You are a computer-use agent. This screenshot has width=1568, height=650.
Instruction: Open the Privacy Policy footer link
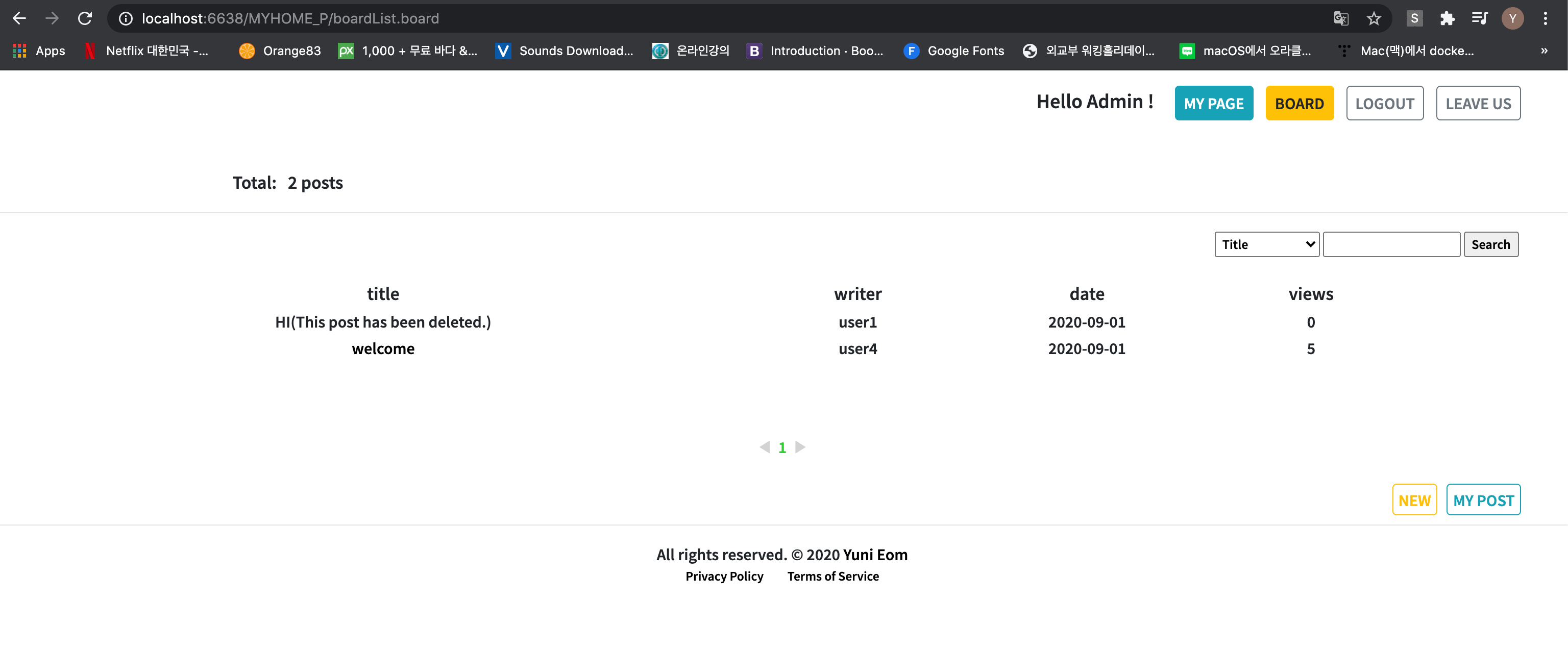724,577
